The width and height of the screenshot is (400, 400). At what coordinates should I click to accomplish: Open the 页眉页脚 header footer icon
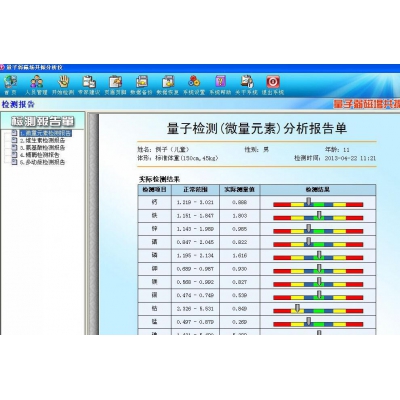[115, 82]
